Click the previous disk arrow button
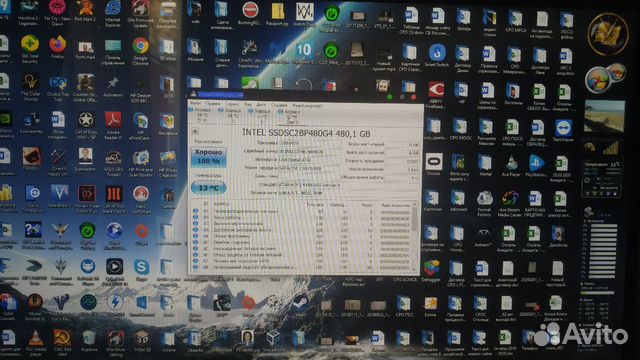Screen dimensions: 640x360 point(195,131)
